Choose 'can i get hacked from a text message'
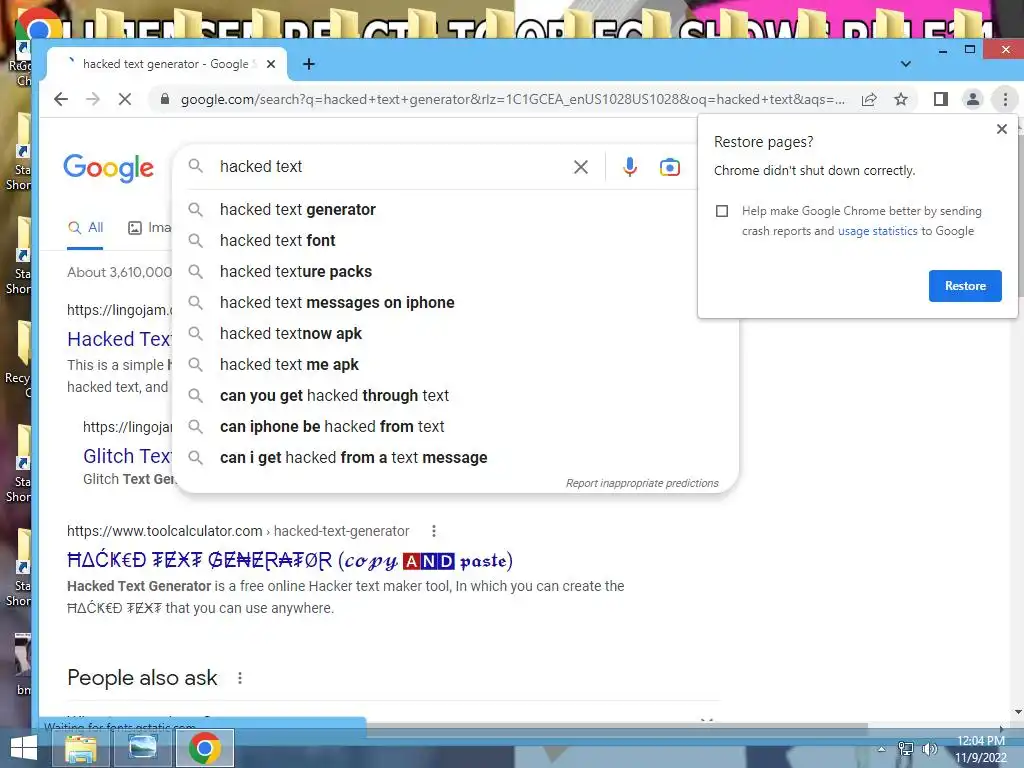The height and width of the screenshot is (768, 1024). pos(456,458)
